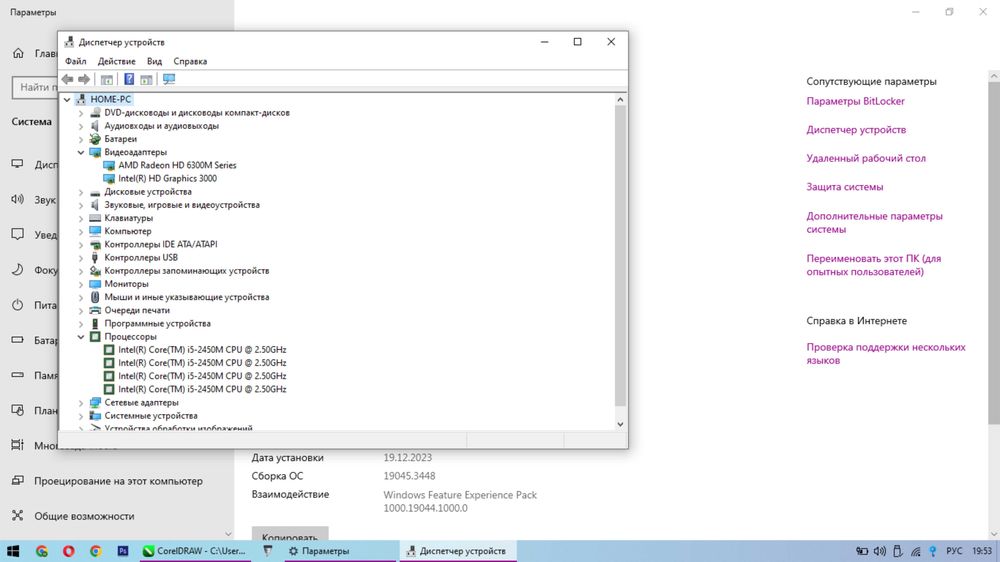1000x562 pixels.
Task: Click the blue question mark Help toolbar icon
Action: 129,79
